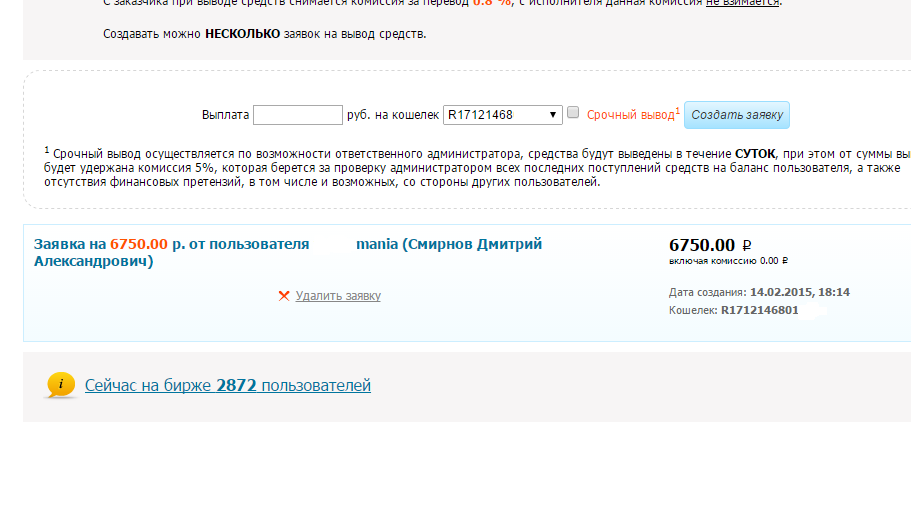911x512 pixels.
Task: Click the yellow info speech bubble icon
Action: (x=61, y=385)
